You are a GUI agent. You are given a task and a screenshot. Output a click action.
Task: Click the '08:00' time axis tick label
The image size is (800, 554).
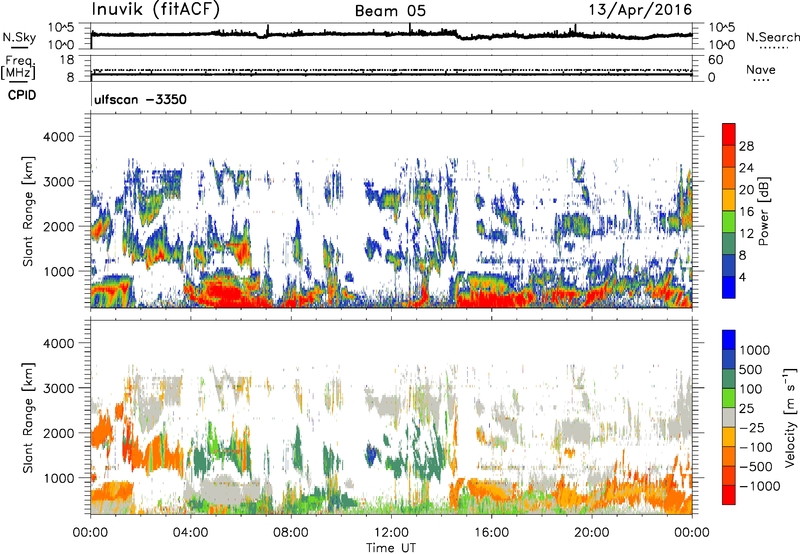pyautogui.click(x=291, y=533)
